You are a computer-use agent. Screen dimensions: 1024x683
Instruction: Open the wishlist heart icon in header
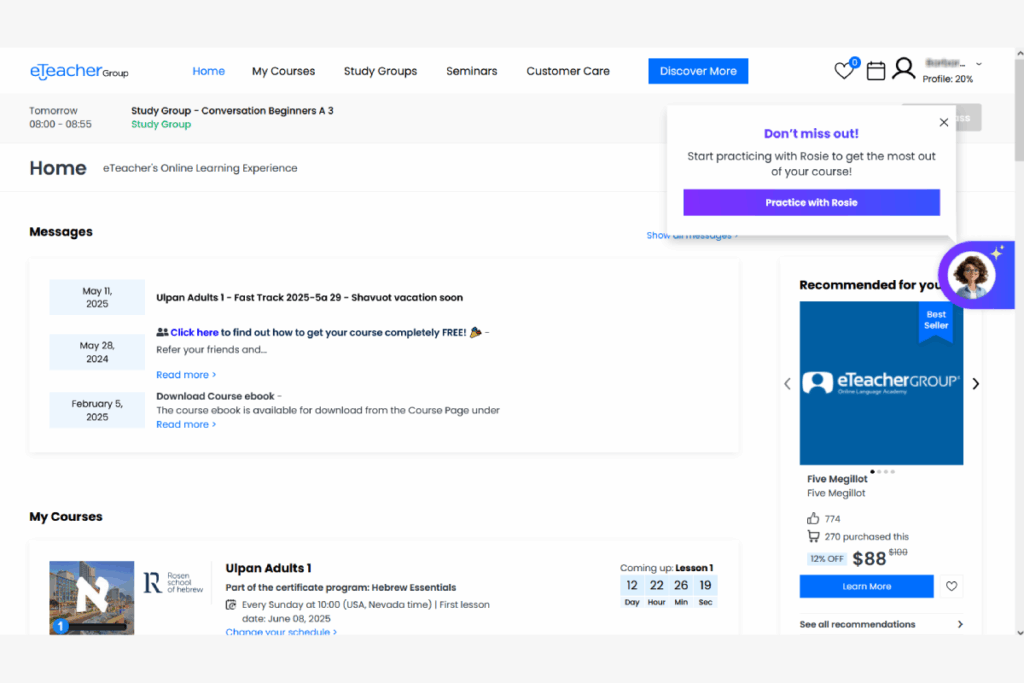tap(844, 71)
